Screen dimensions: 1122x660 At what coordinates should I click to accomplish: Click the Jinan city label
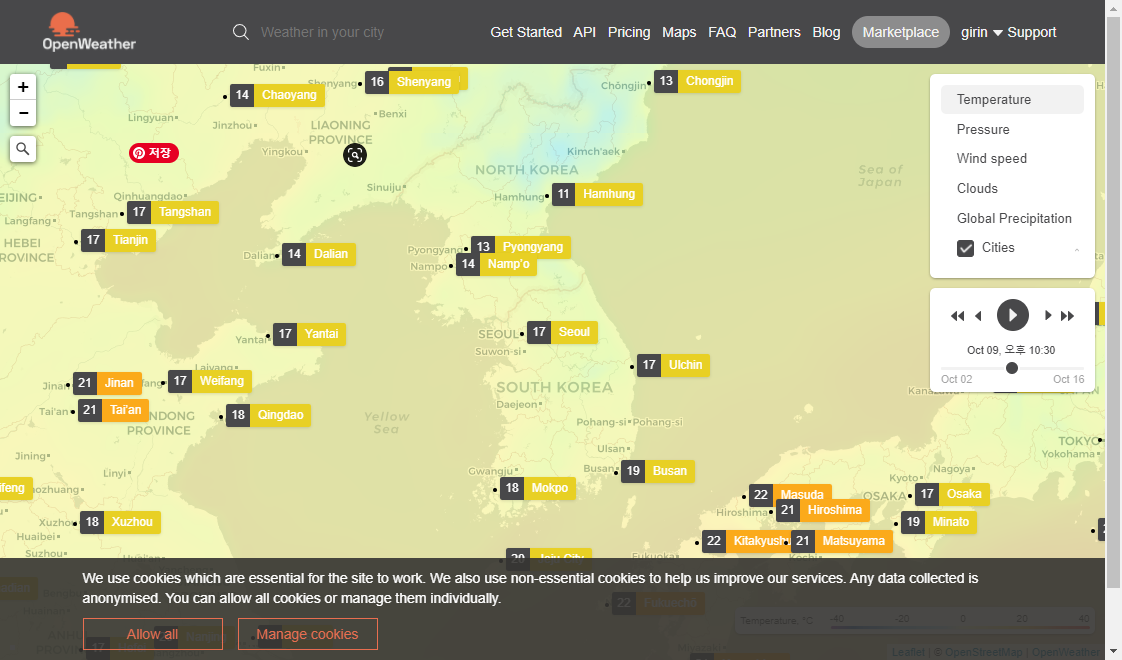point(119,383)
